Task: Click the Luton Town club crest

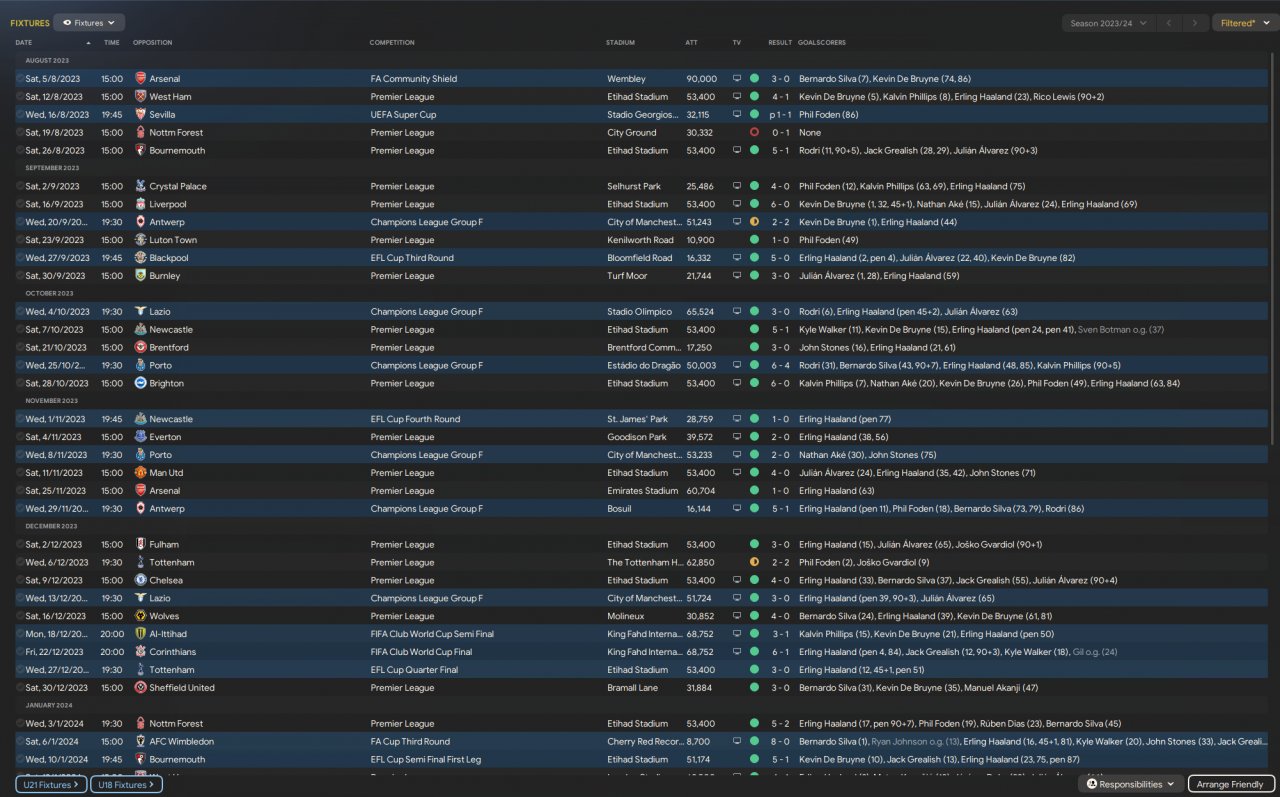Action: click(140, 241)
